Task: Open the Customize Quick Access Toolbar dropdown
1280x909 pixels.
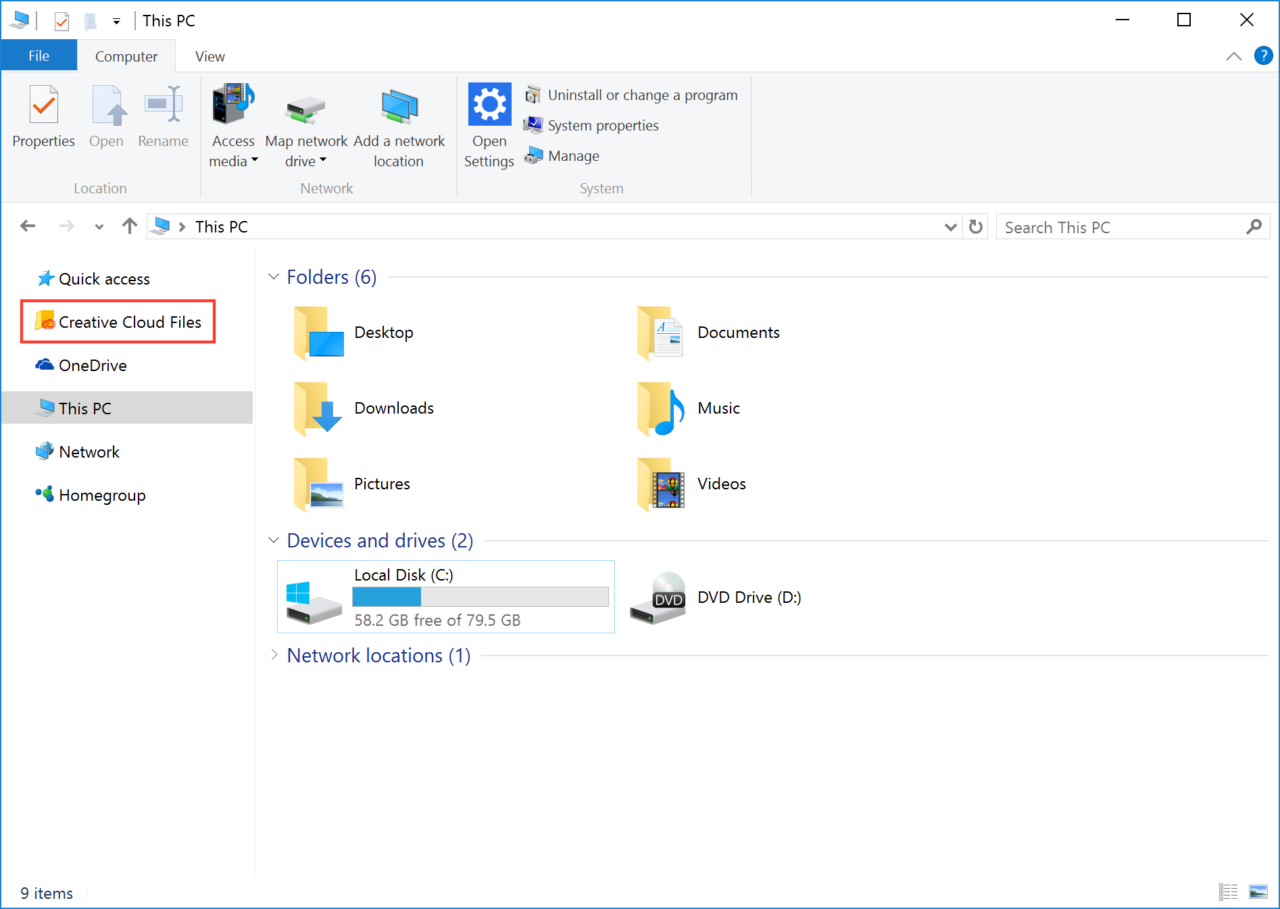Action: point(116,20)
